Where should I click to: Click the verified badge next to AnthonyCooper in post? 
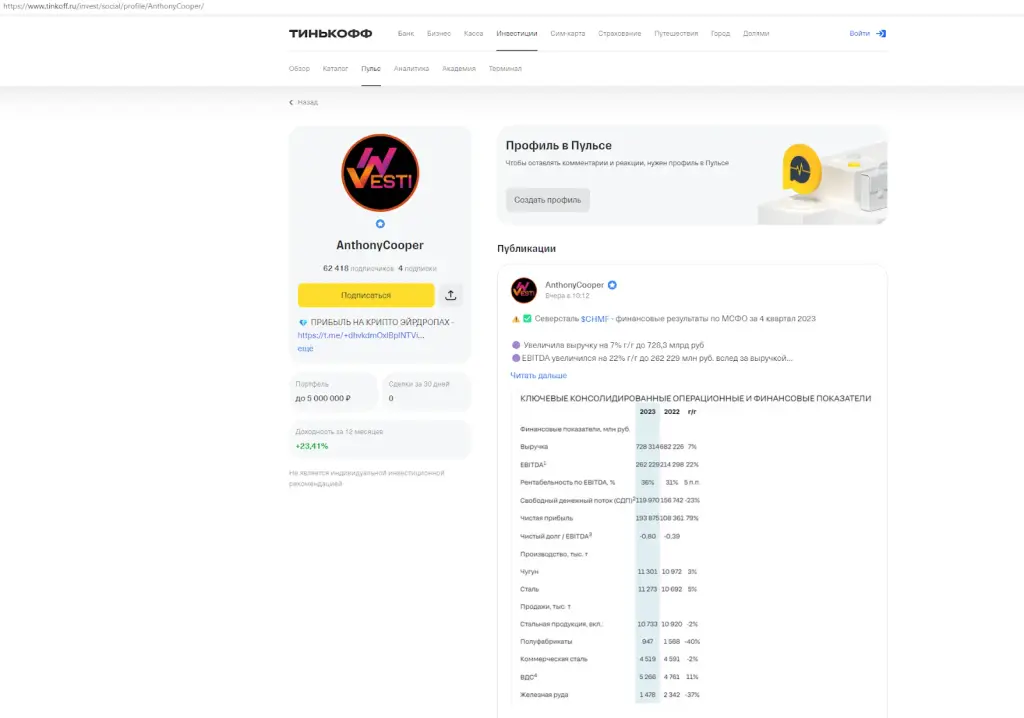[612, 285]
